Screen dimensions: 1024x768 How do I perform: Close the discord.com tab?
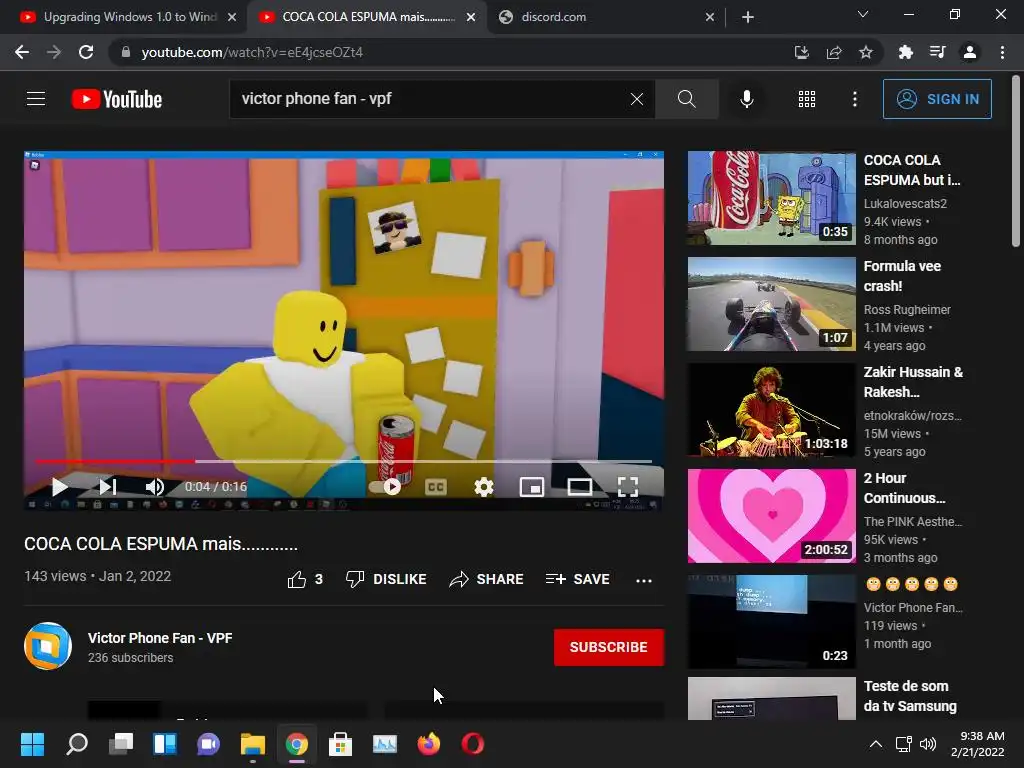pos(710,17)
